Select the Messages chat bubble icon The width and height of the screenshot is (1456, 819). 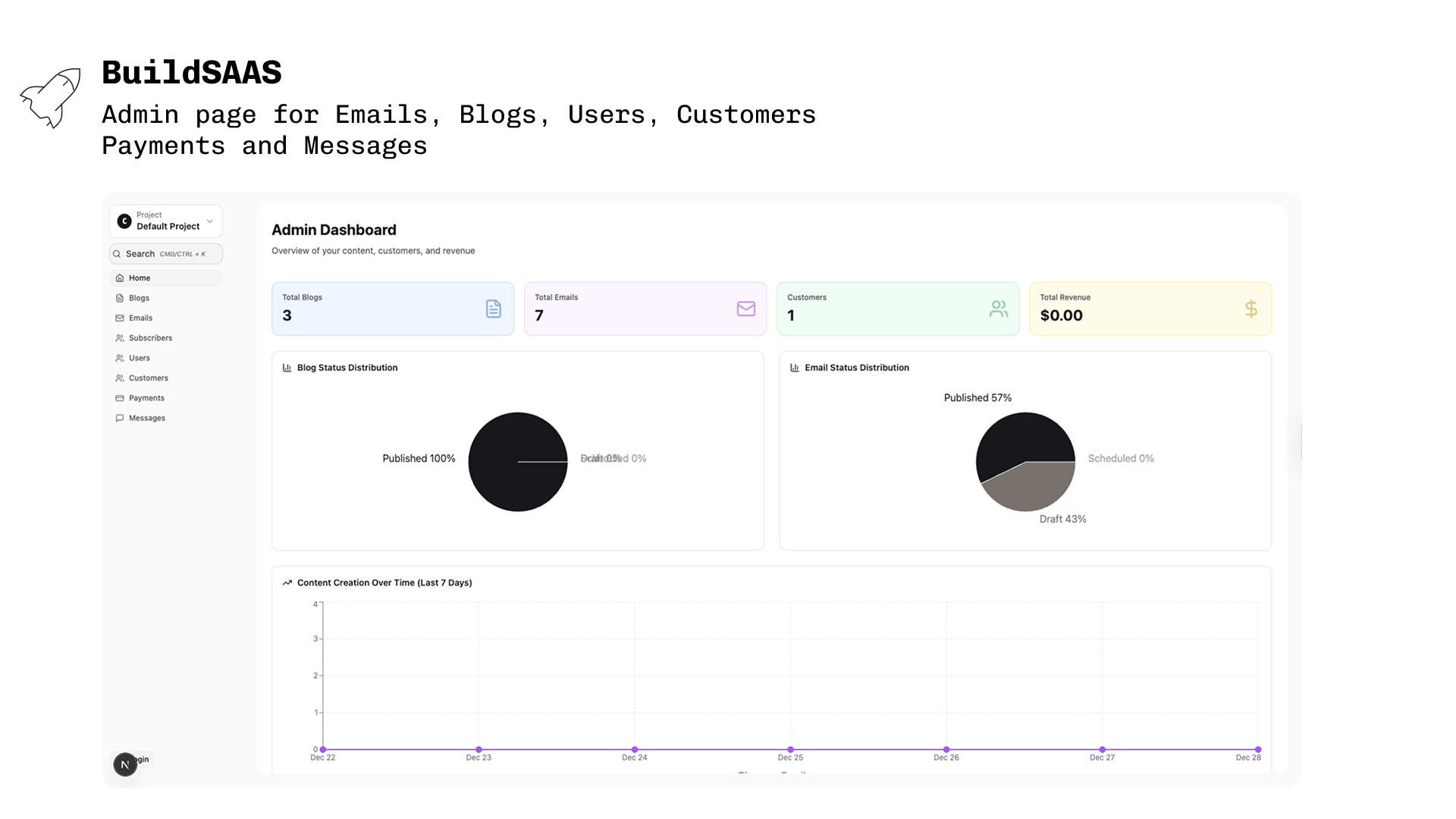click(120, 418)
